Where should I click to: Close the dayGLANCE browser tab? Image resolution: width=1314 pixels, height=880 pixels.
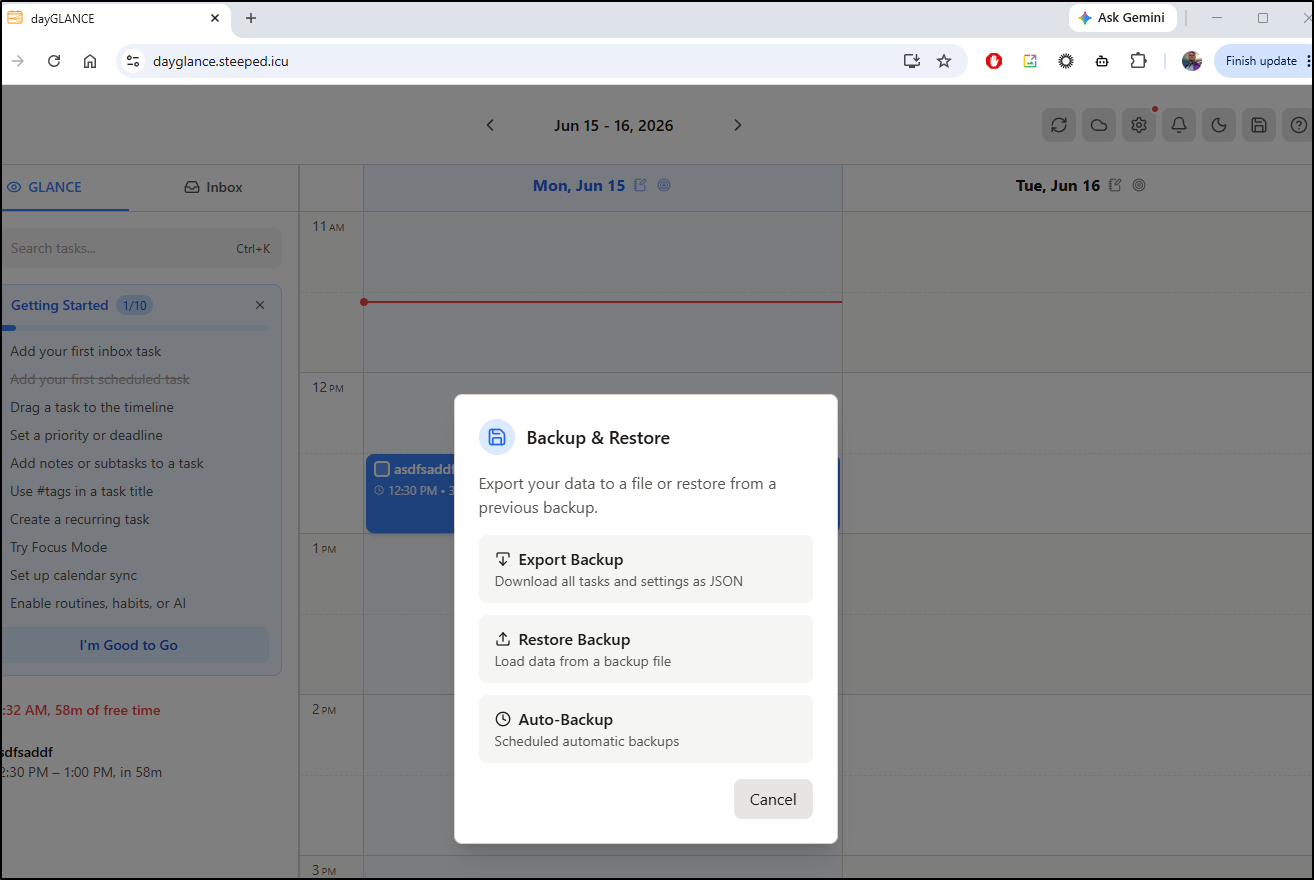215,18
